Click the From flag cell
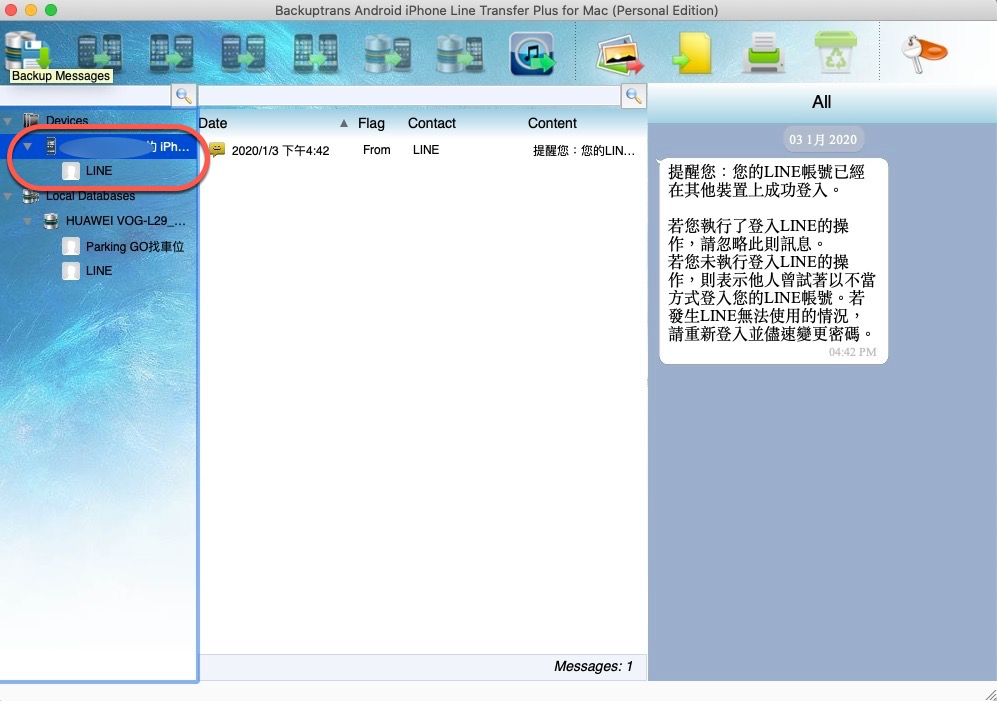 [x=376, y=149]
